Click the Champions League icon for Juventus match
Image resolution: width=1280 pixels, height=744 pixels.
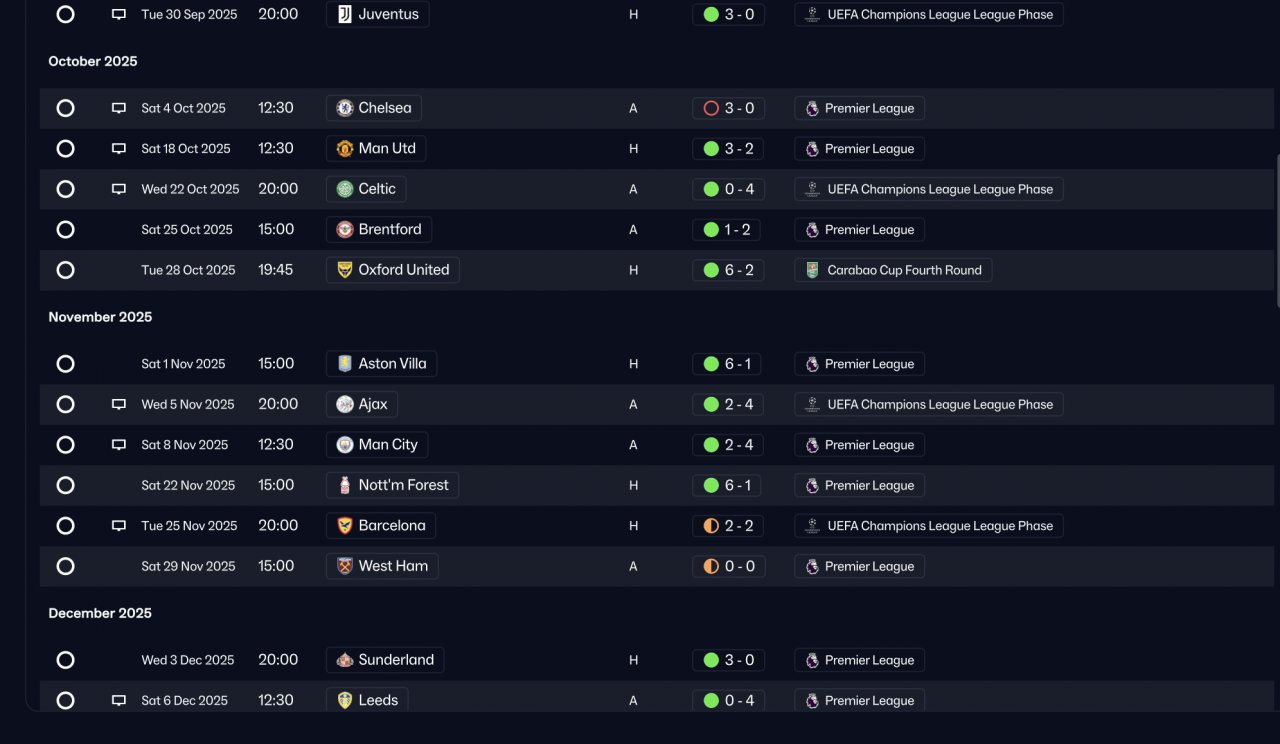click(812, 15)
